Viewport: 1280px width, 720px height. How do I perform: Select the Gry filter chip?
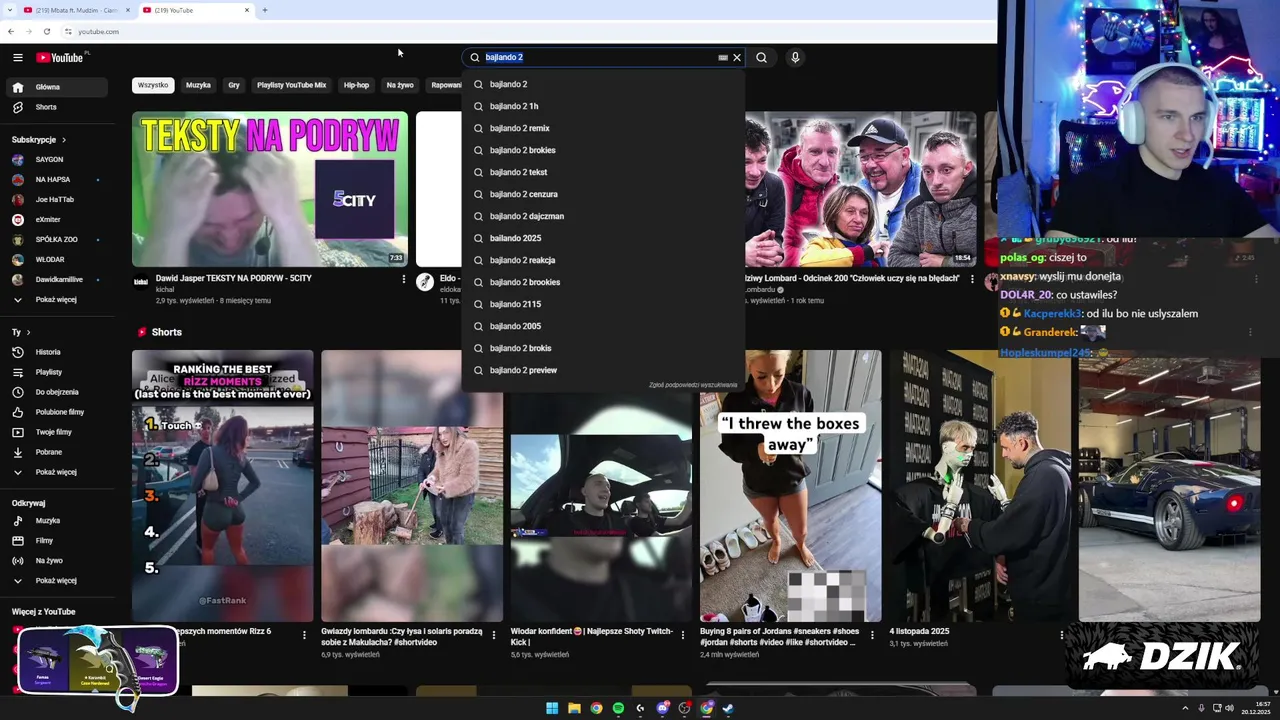234,85
